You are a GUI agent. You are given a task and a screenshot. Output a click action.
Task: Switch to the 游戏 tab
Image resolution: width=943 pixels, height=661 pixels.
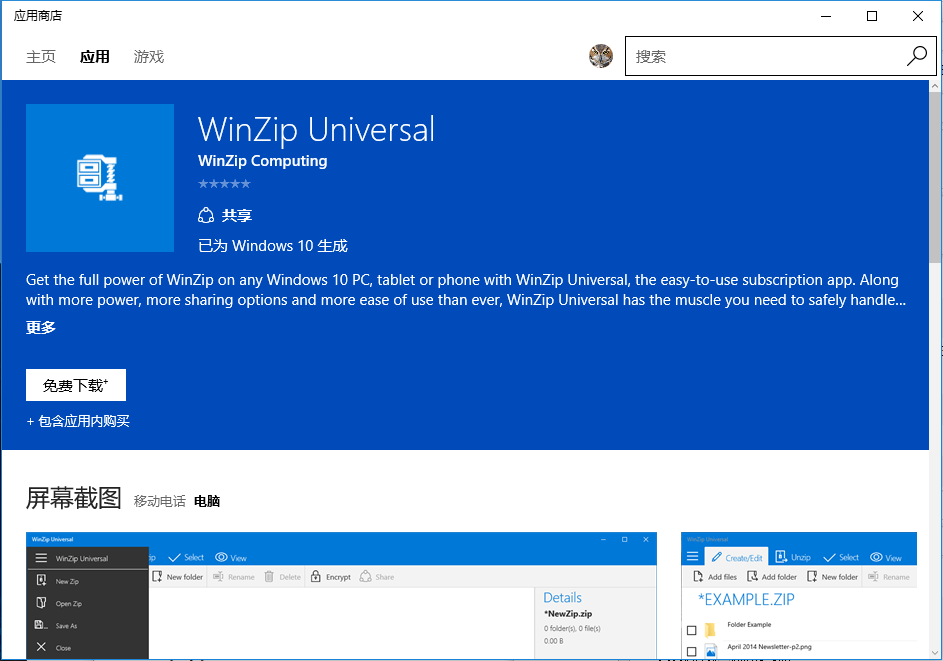point(148,57)
